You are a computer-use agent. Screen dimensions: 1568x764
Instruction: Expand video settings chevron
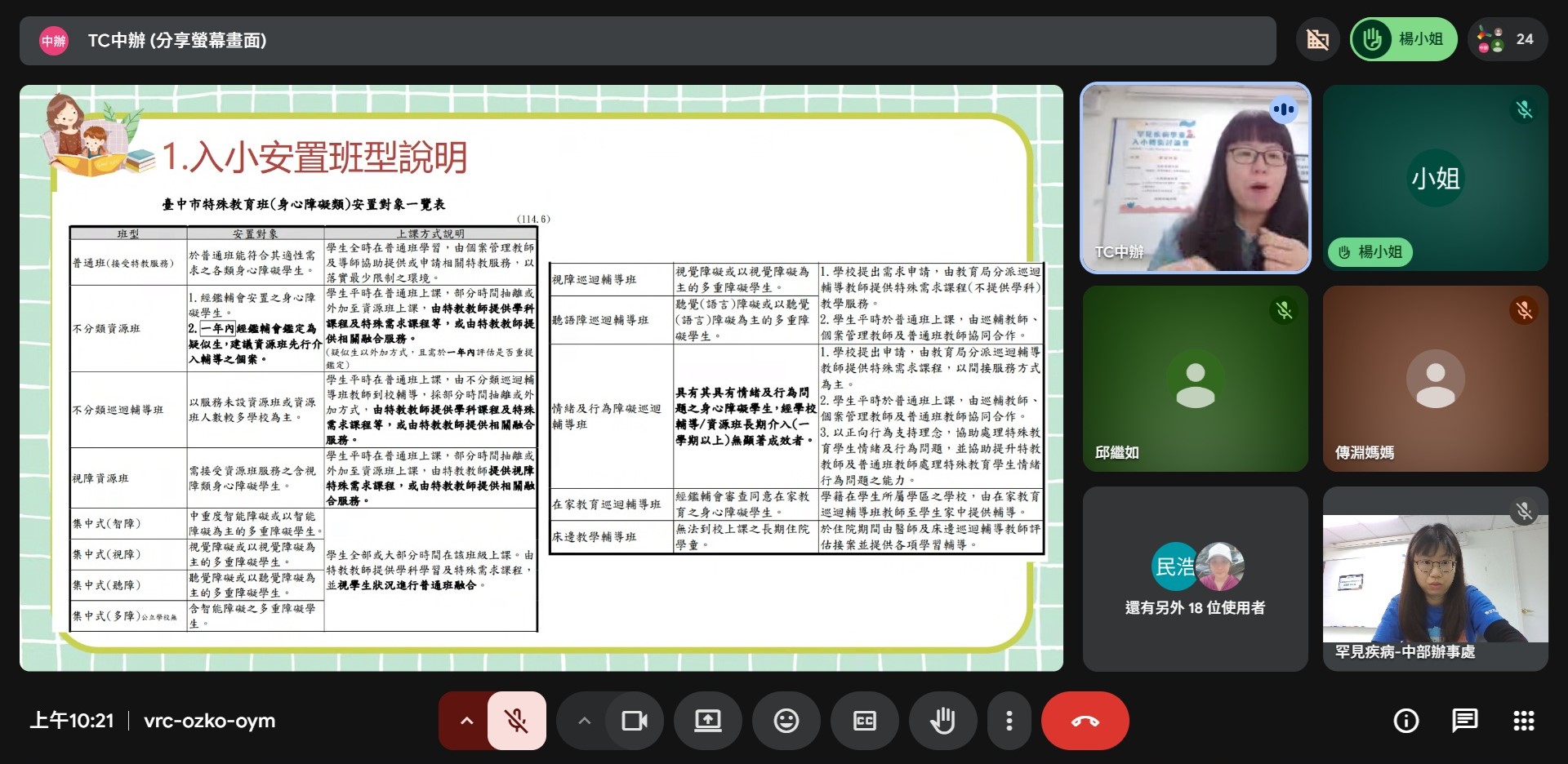point(584,721)
